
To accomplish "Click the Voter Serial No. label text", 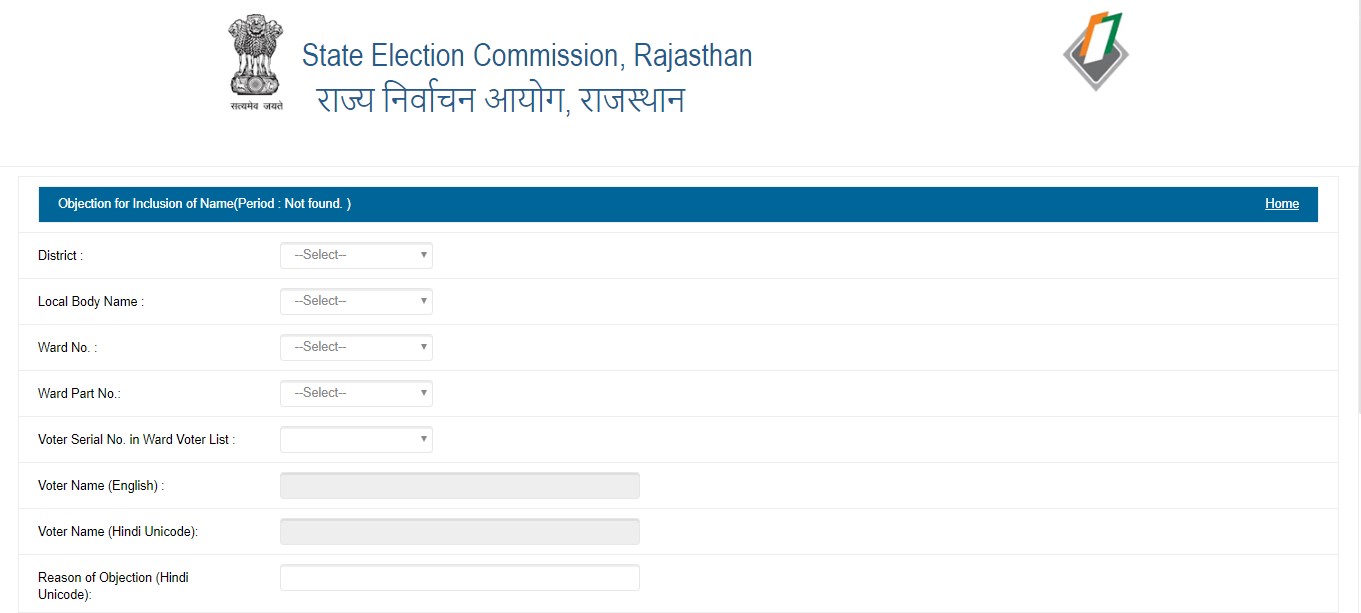I will [136, 440].
